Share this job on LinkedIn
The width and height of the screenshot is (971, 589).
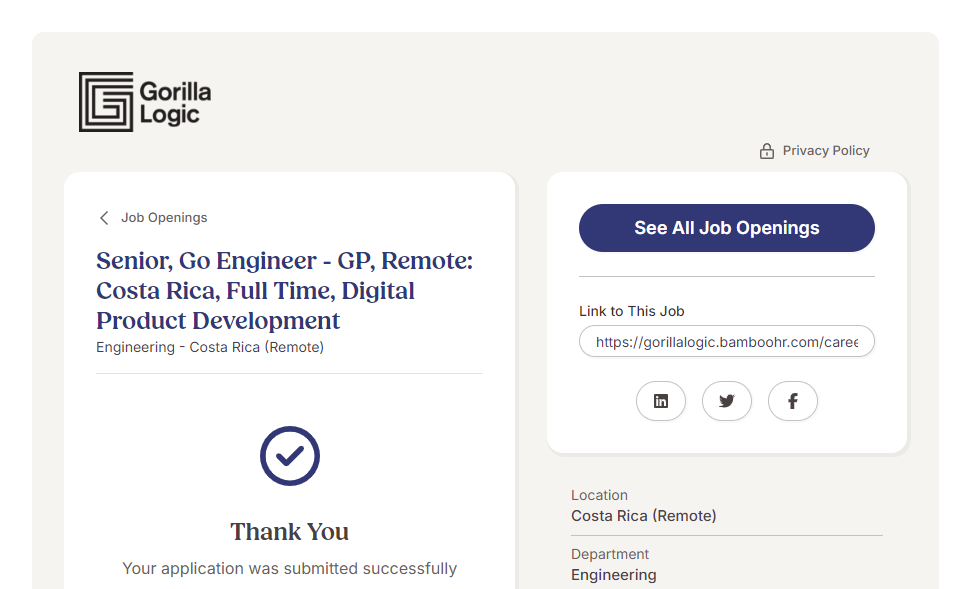661,401
